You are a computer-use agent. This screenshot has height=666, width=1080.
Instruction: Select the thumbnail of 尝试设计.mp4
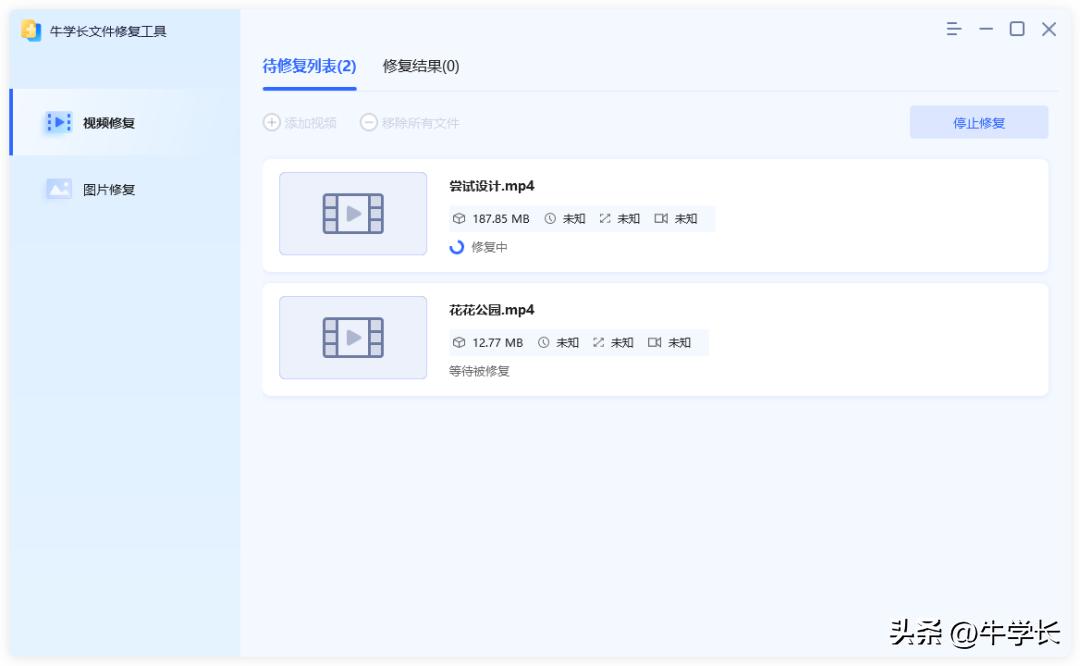(352, 214)
